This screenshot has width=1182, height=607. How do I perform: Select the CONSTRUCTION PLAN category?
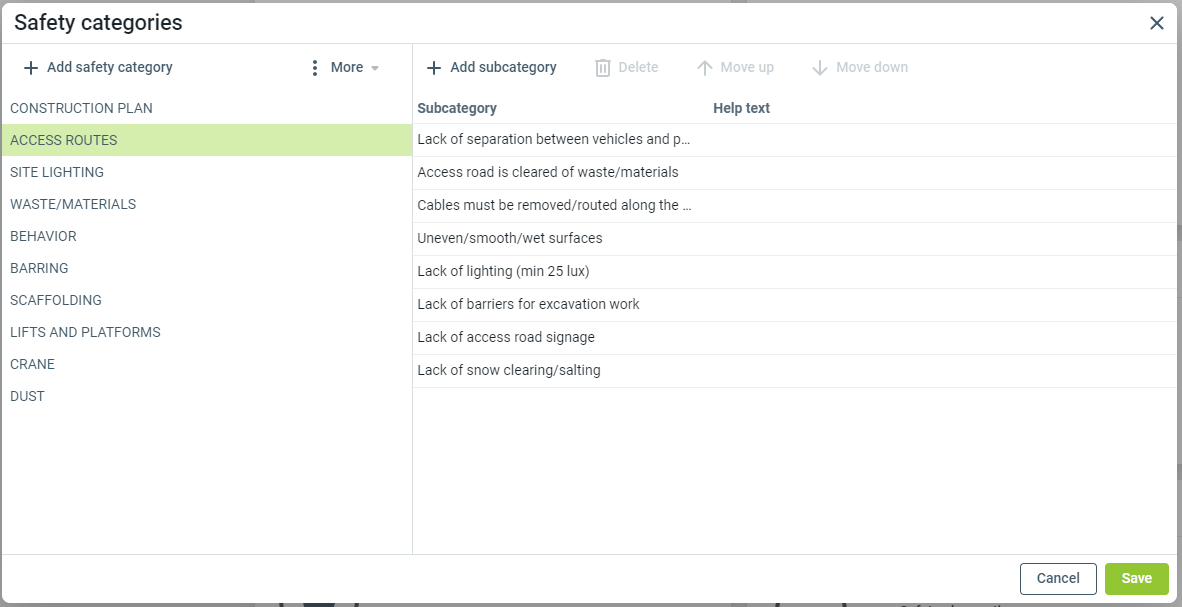click(x=81, y=108)
